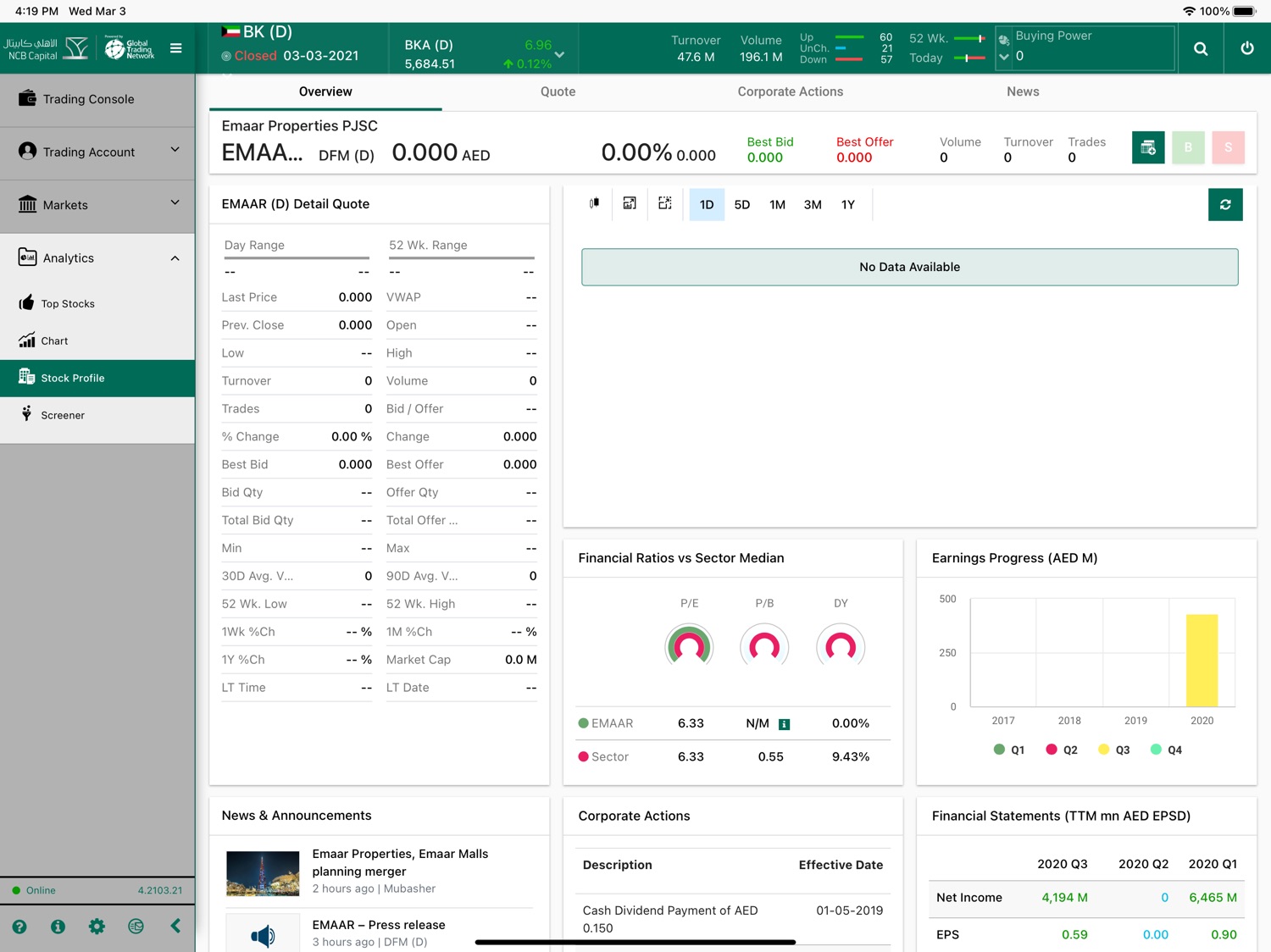Open the EMAAR – Press release announcement

pos(379,925)
